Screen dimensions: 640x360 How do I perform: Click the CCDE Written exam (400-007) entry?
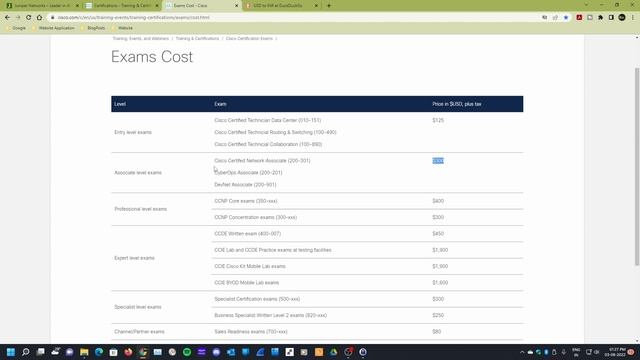(247, 234)
